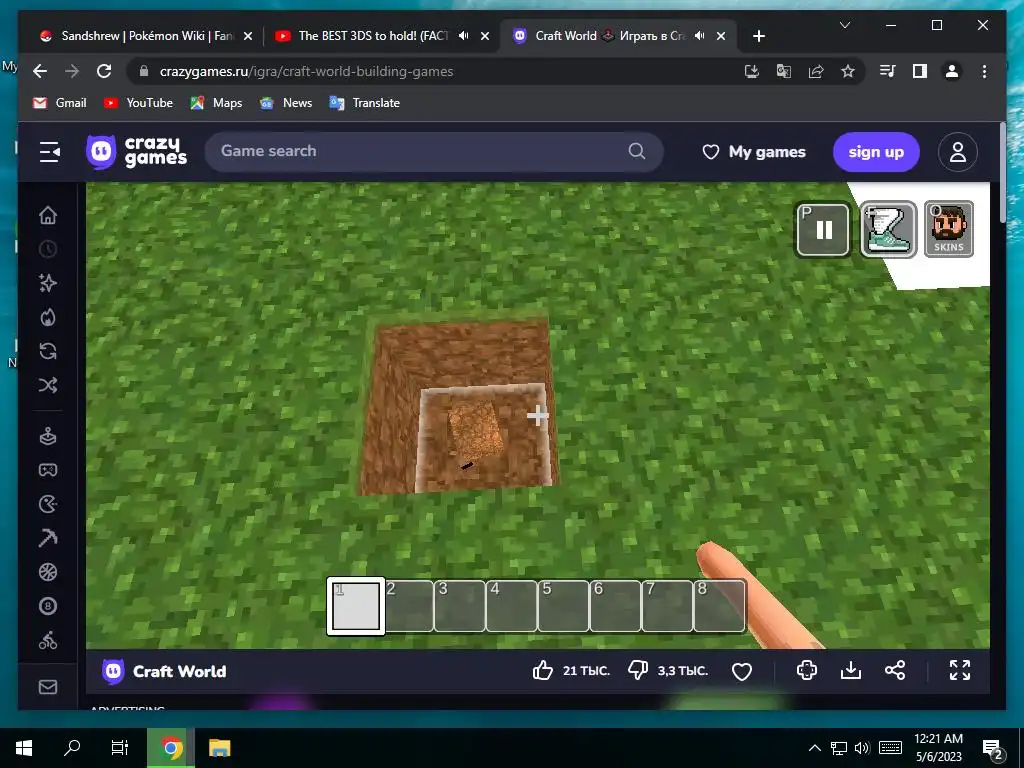
Task: Click the translate page icon in address bar
Action: (x=784, y=71)
